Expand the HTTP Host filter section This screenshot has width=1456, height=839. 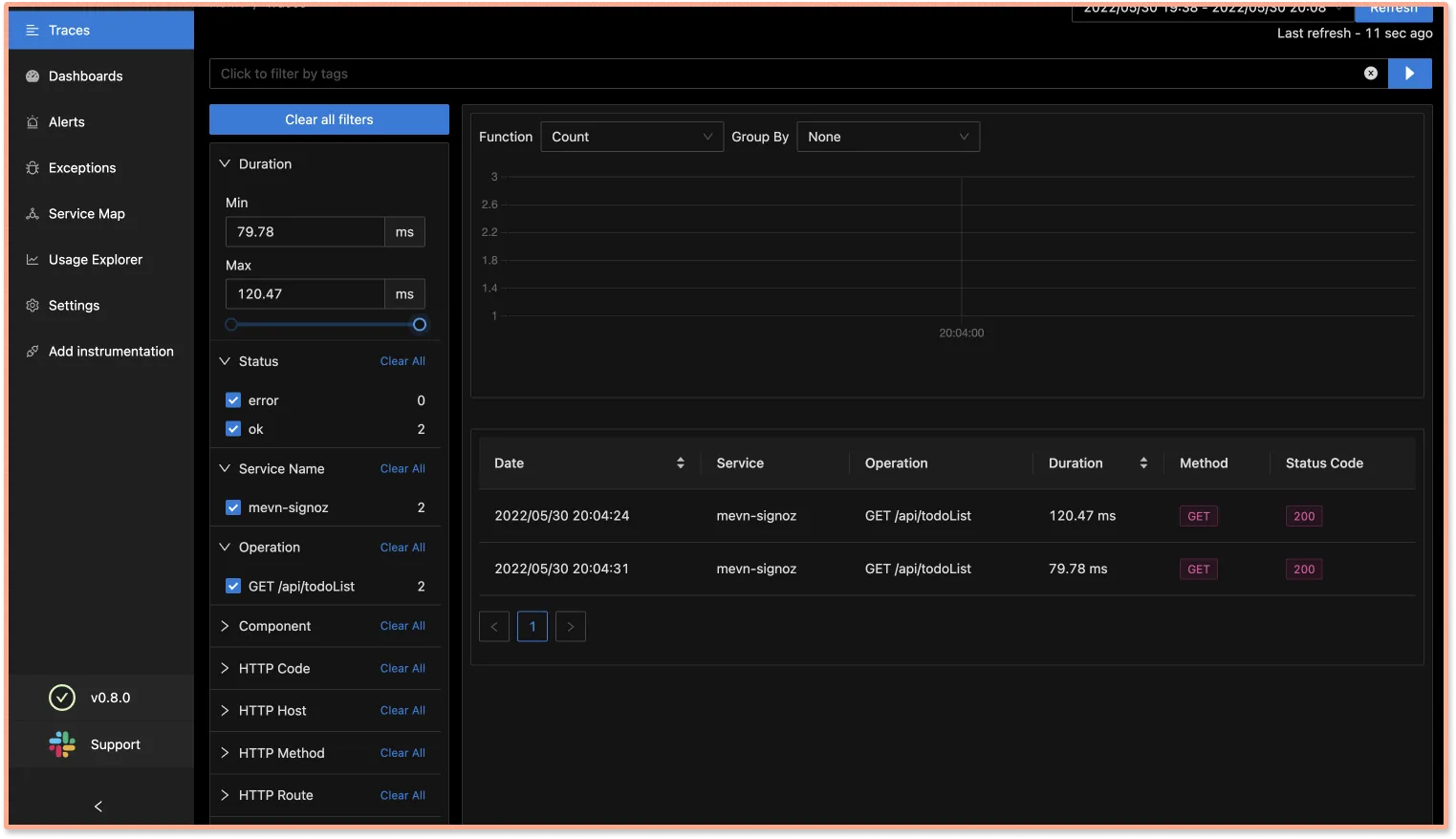point(226,711)
